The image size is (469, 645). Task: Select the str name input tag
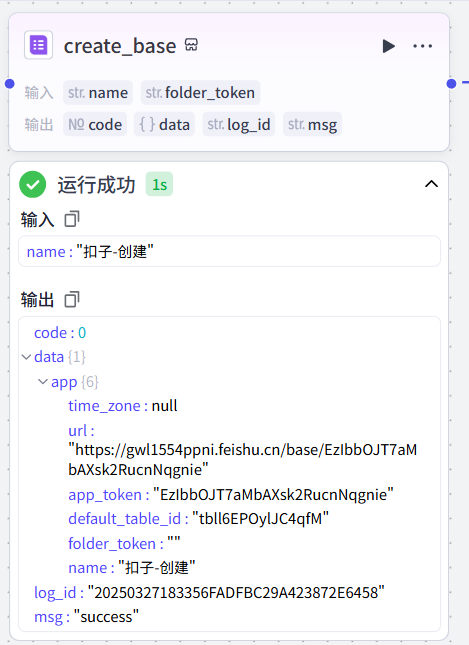coord(98,93)
